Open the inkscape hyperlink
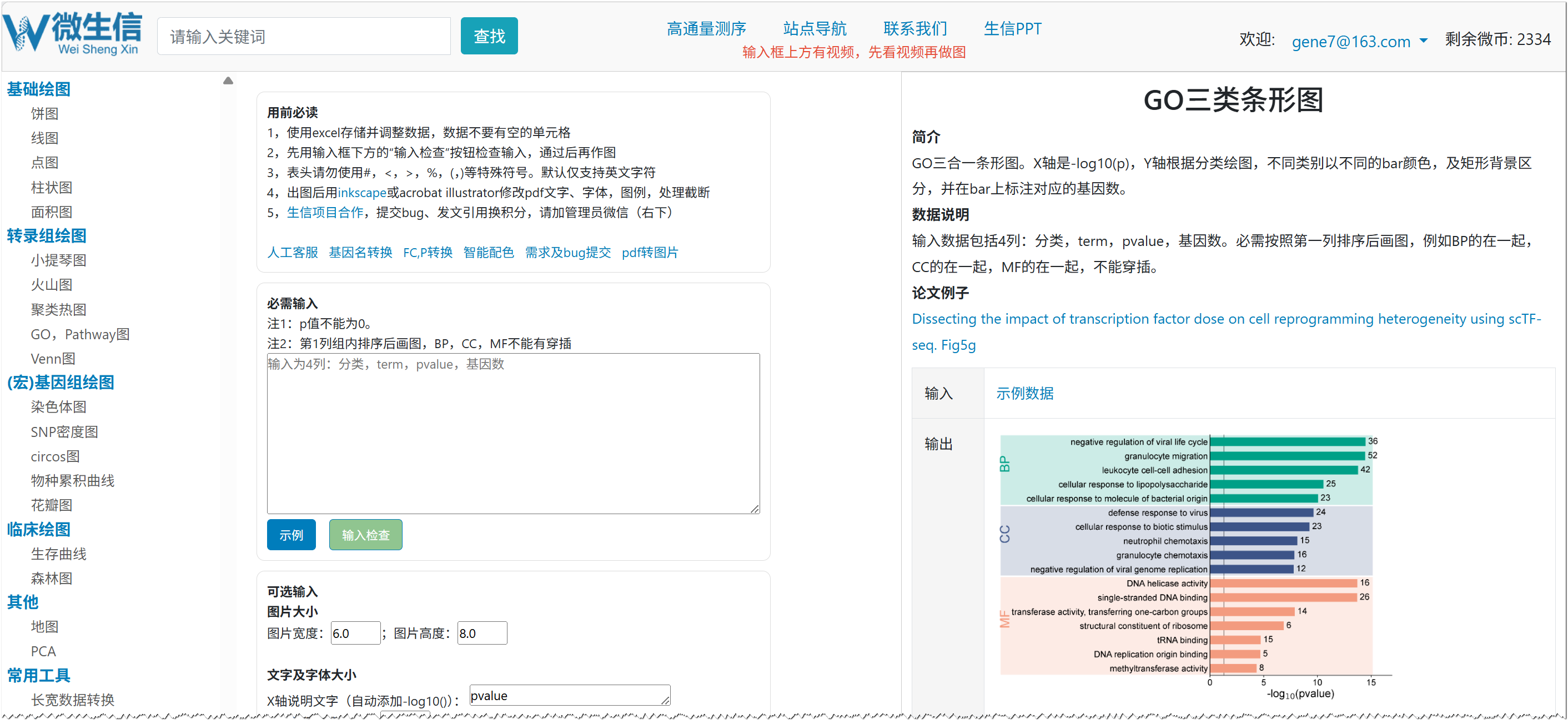 [361, 193]
